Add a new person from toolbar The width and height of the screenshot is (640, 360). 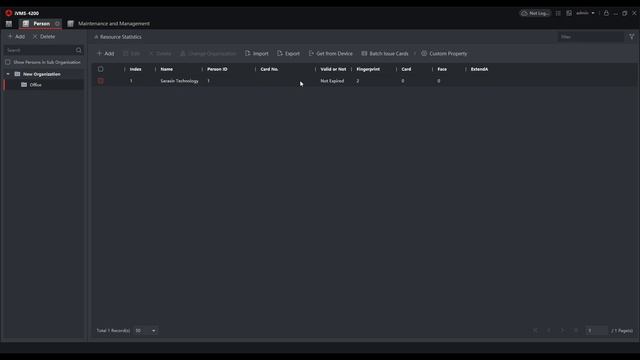105,53
